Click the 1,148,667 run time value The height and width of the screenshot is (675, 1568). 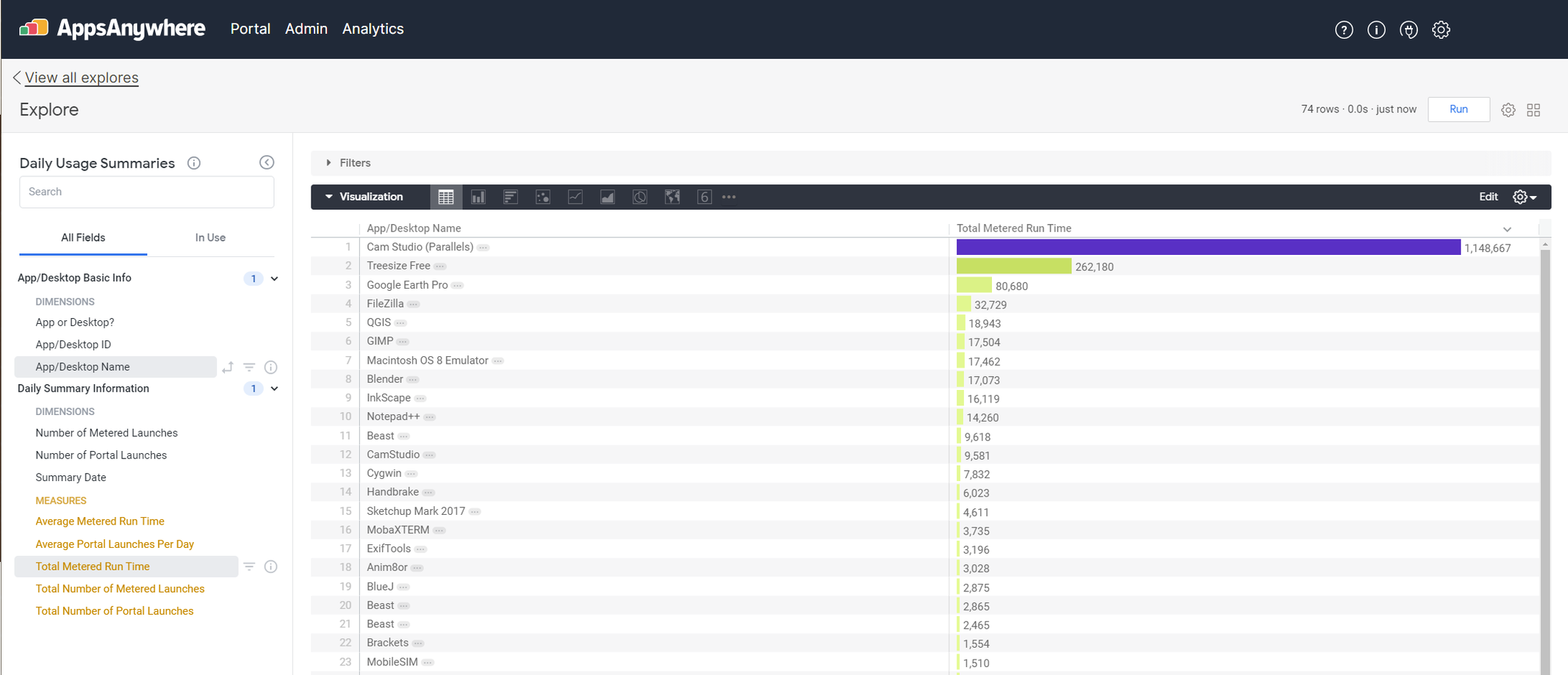coord(1487,248)
